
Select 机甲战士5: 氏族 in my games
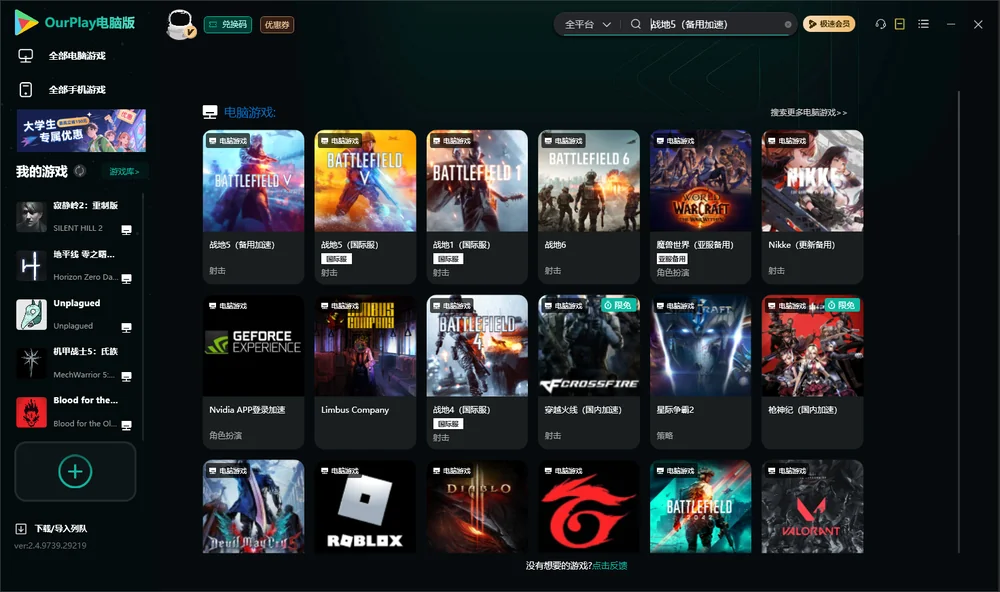pyautogui.click(x=75, y=363)
